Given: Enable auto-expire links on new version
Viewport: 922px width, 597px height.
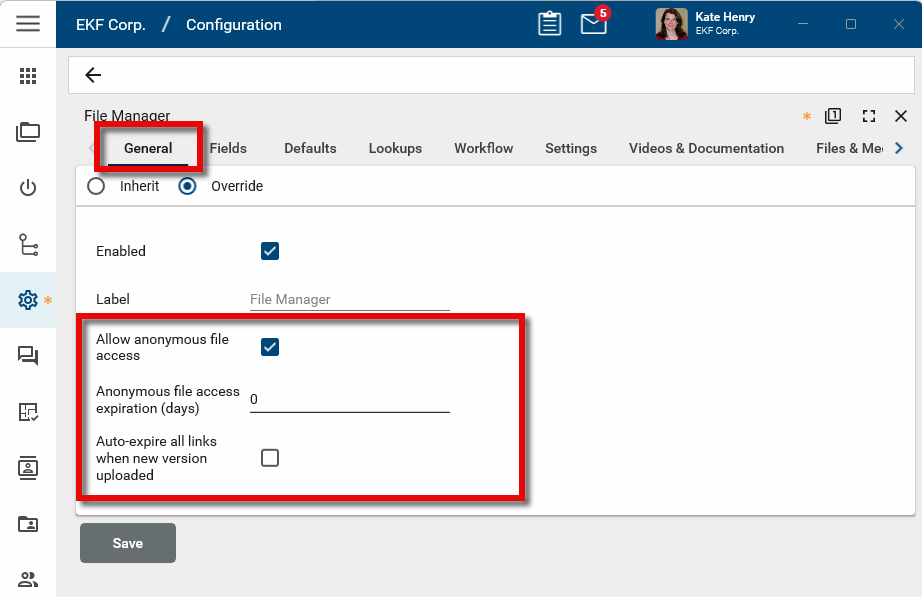Looking at the screenshot, I should pyautogui.click(x=270, y=458).
